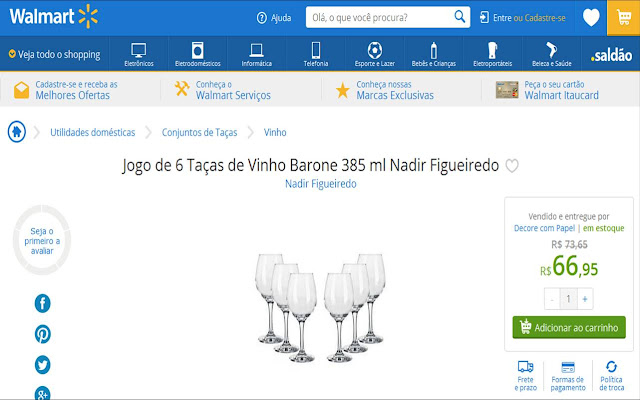The width and height of the screenshot is (640, 400).
Task: Click the Nadir Figueiredo brand link
Action: [320, 184]
